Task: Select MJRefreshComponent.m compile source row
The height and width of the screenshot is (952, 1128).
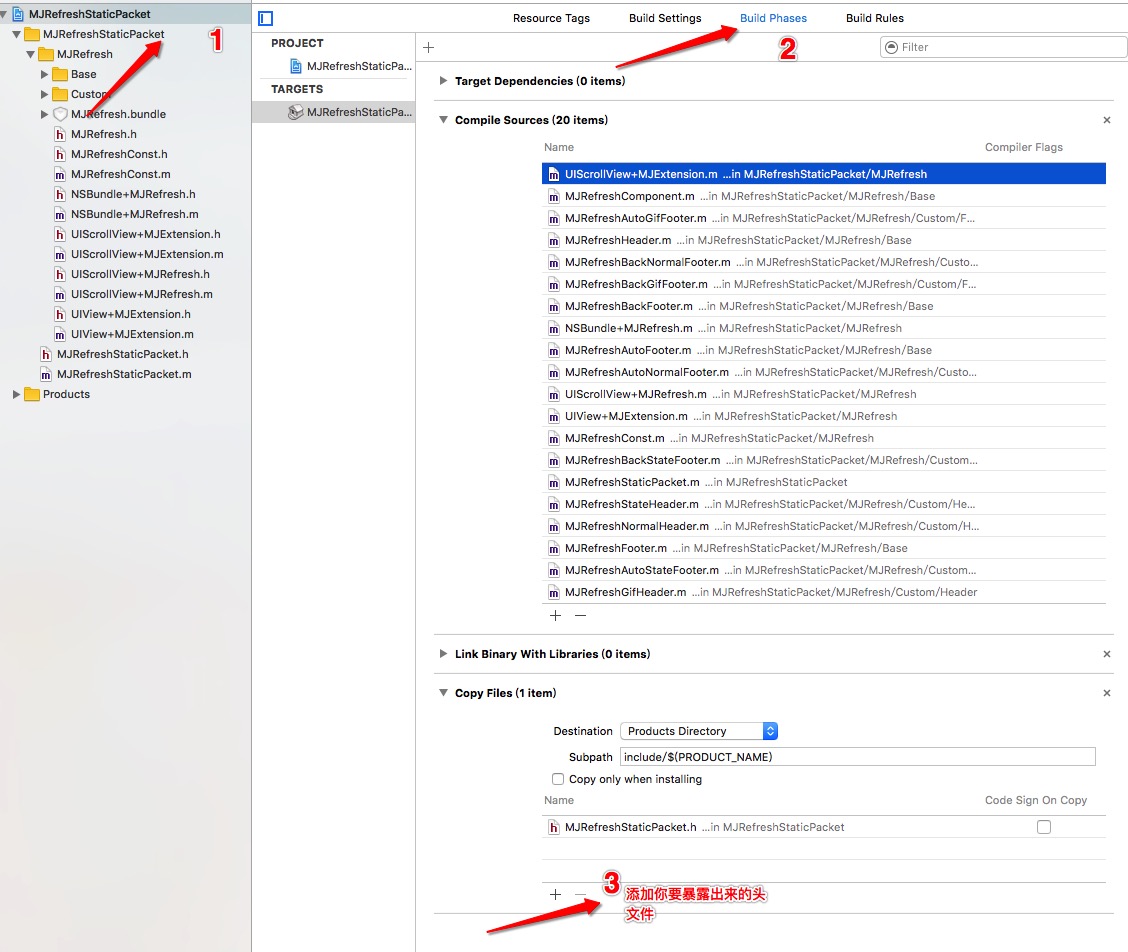Action: tap(824, 196)
